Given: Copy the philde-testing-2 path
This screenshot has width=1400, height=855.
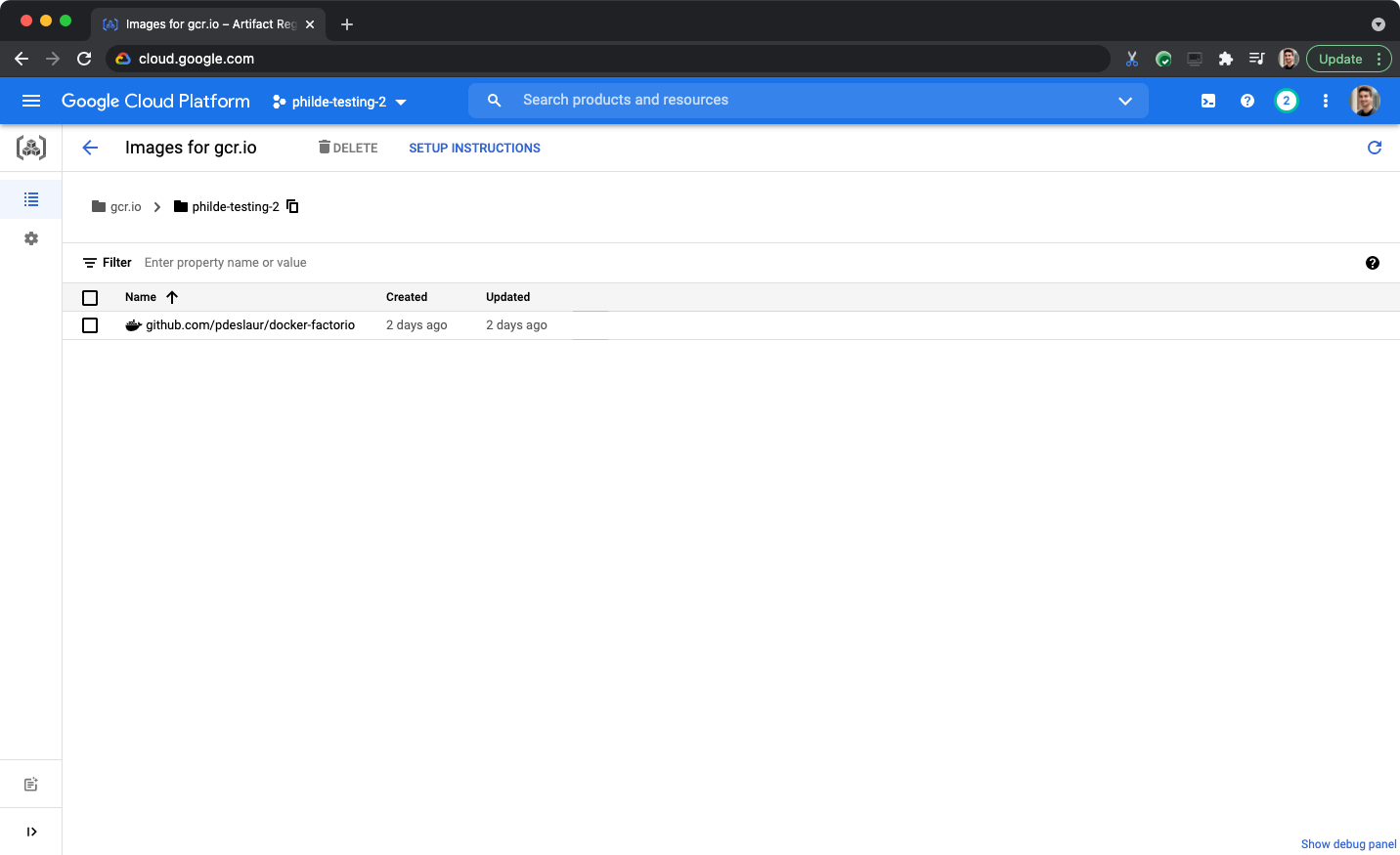Looking at the screenshot, I should point(292,206).
